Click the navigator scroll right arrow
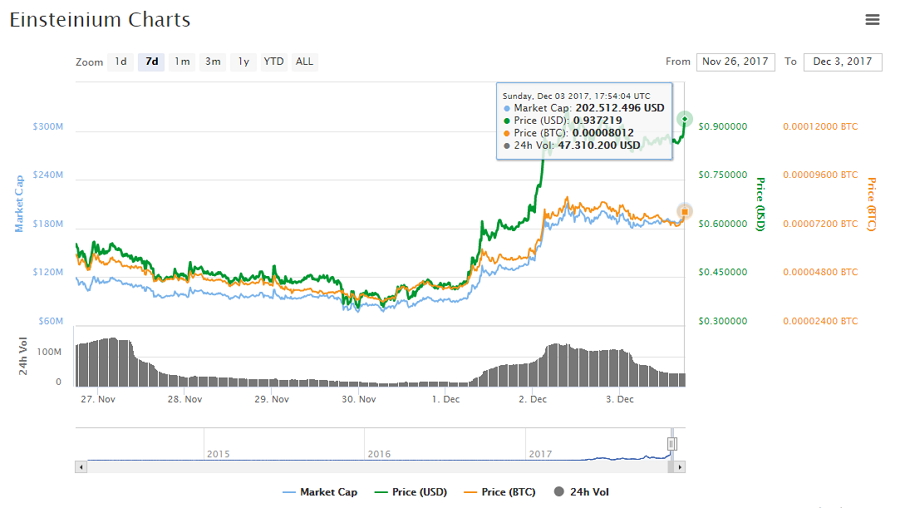This screenshot has height=508, width=900. pos(680,467)
